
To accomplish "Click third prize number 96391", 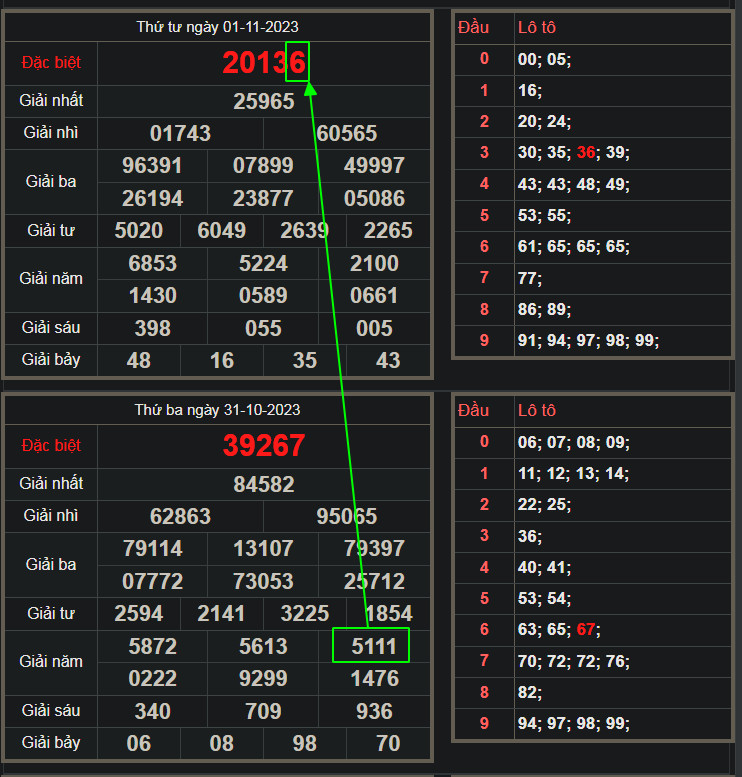I will [x=152, y=165].
